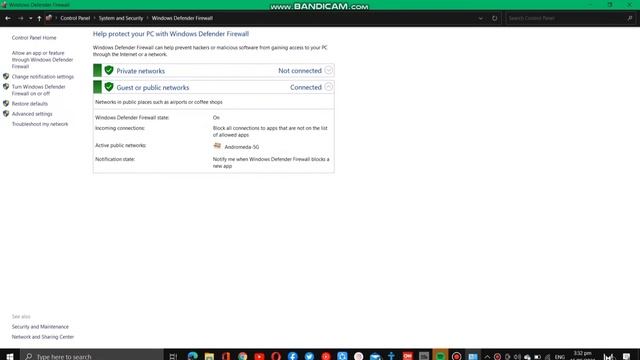
Task: Open Twitter from the taskbar
Action: pyautogui.click(x=309, y=356)
